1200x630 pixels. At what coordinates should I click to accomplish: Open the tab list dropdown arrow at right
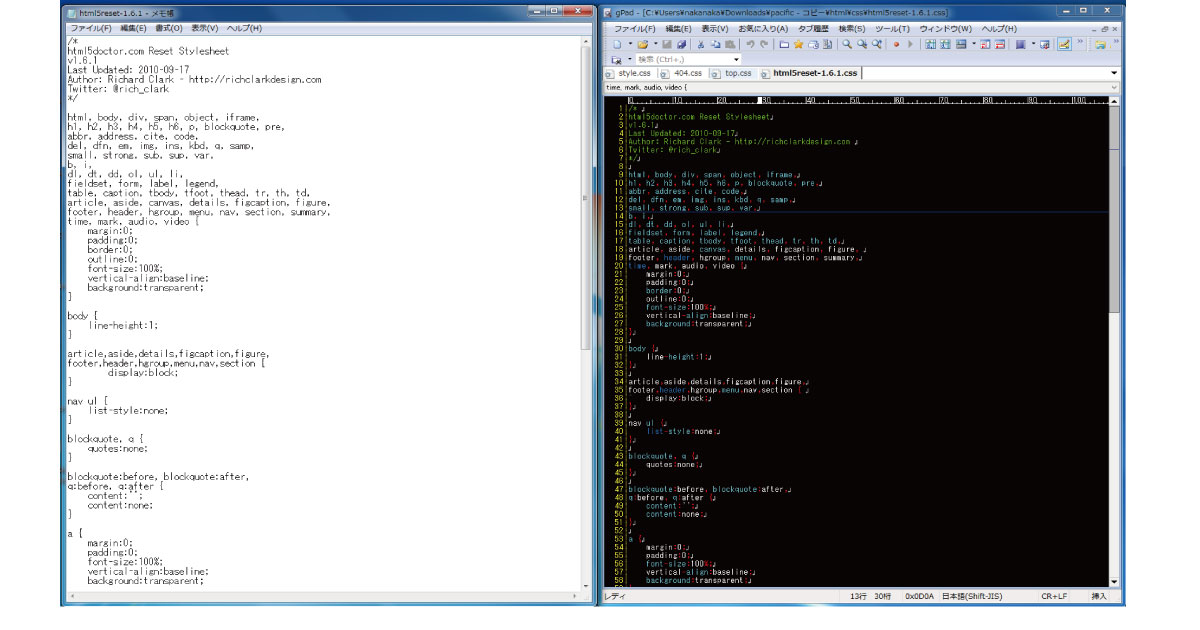tap(1113, 73)
